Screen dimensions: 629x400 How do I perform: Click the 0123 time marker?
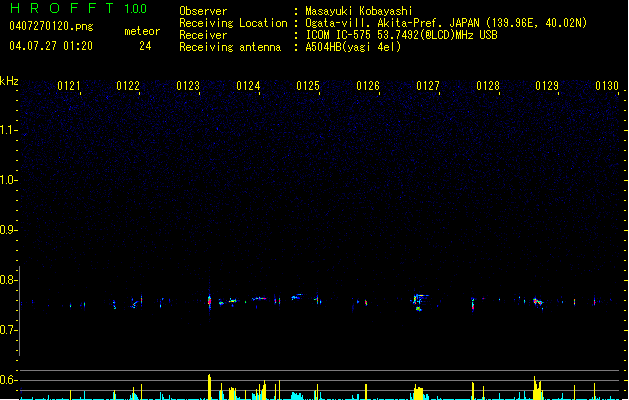click(188, 86)
